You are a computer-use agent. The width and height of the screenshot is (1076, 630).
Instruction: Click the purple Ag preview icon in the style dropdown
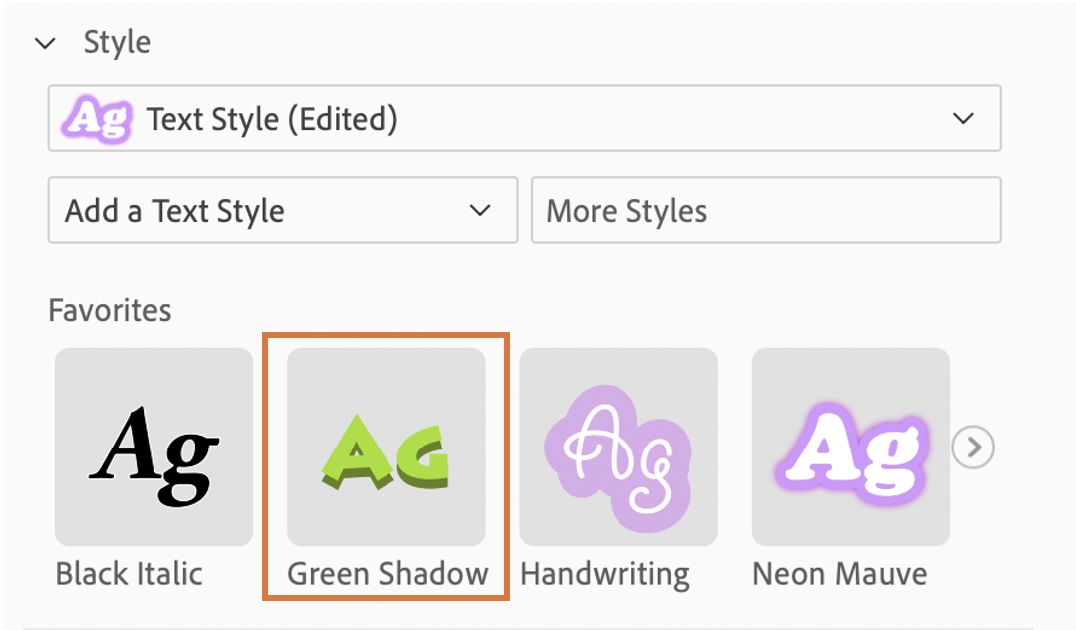coord(97,119)
